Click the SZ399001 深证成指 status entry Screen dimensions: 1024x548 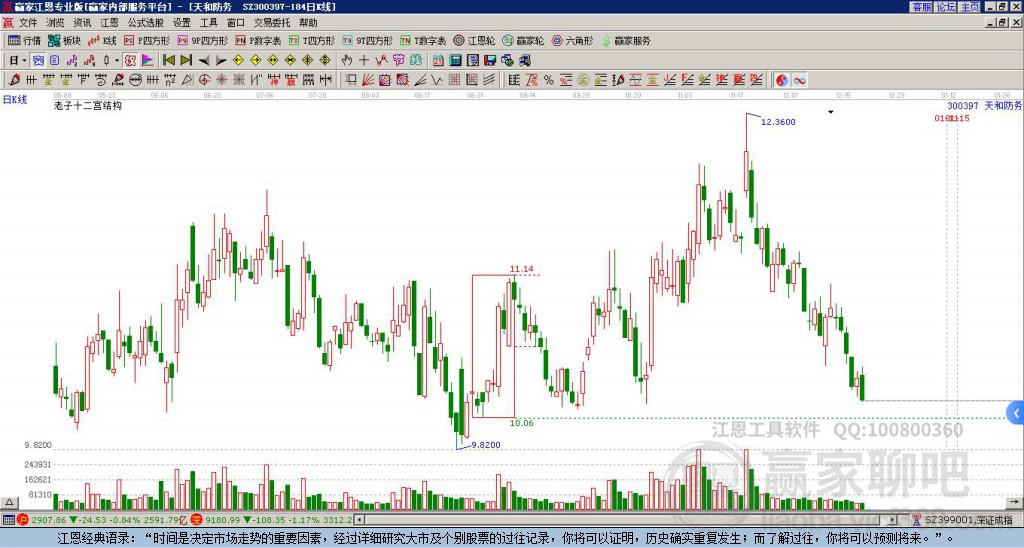tap(969, 520)
